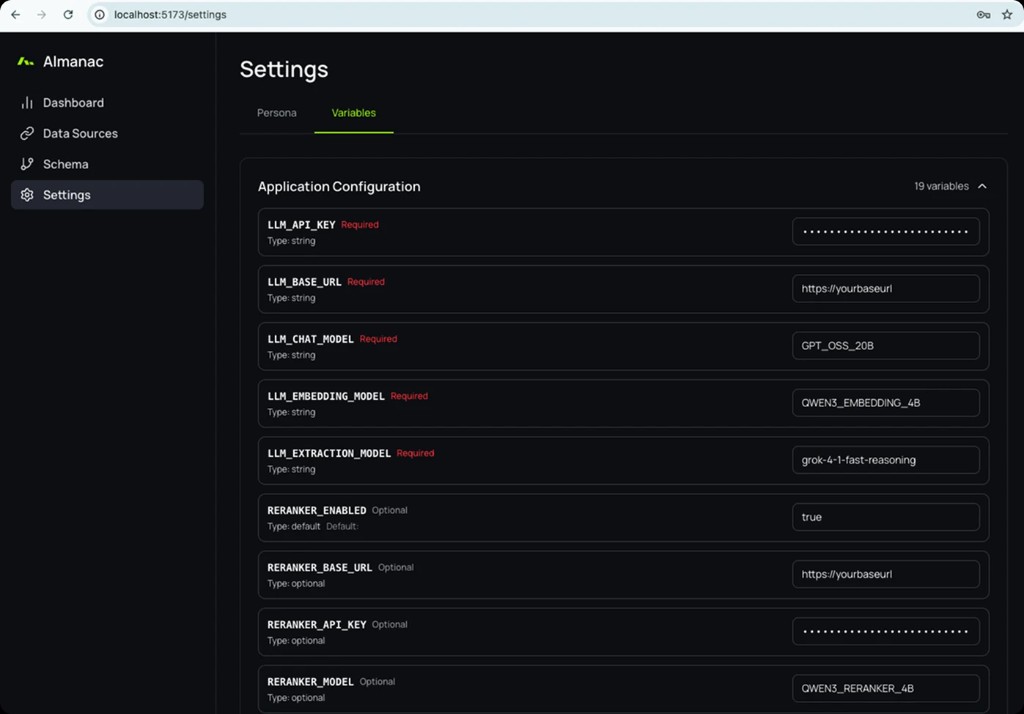
Task: Click the LLM_EXTRACTION_MODEL variable name
Action: (x=329, y=453)
